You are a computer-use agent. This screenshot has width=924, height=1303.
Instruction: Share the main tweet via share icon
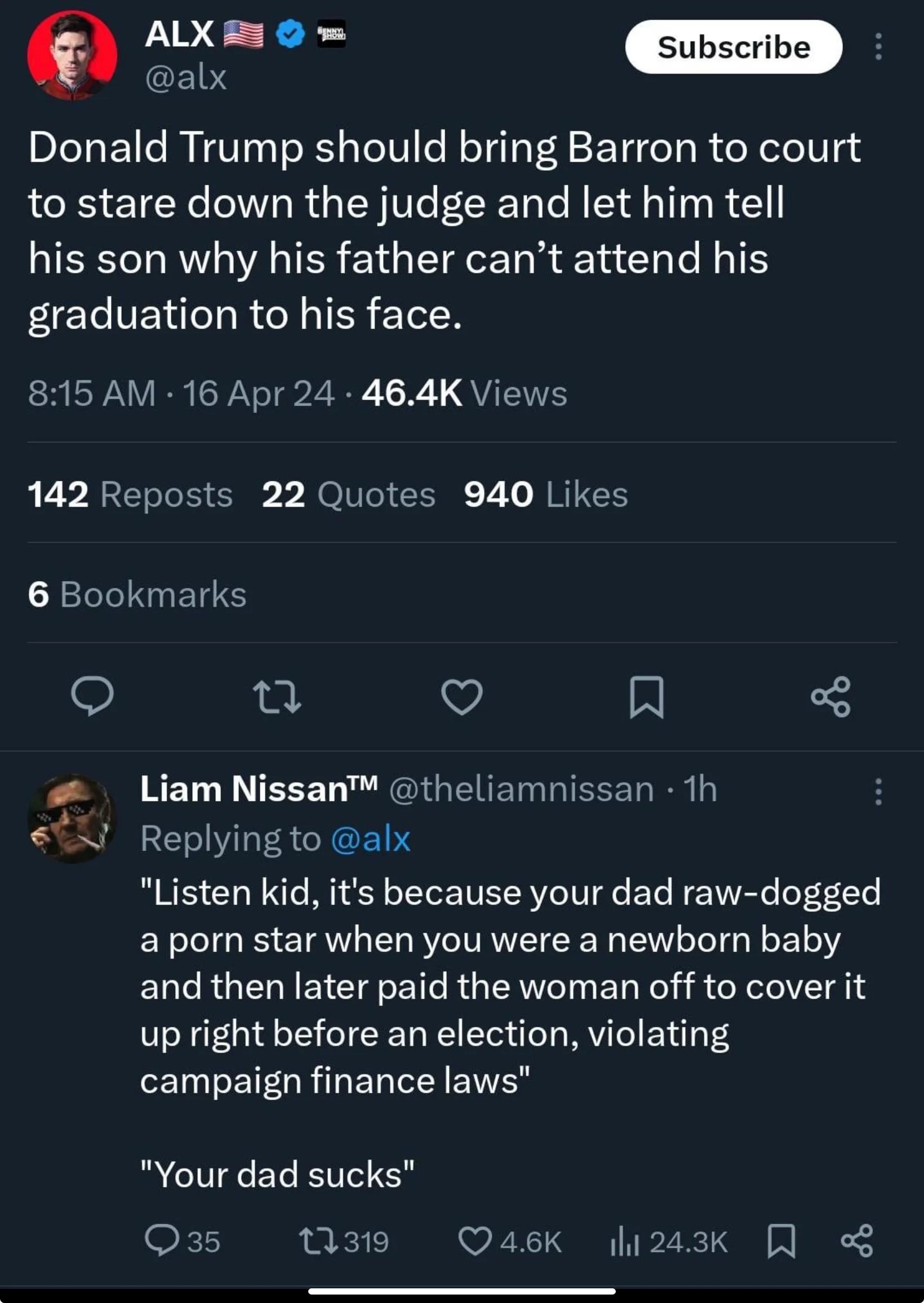[x=831, y=697]
